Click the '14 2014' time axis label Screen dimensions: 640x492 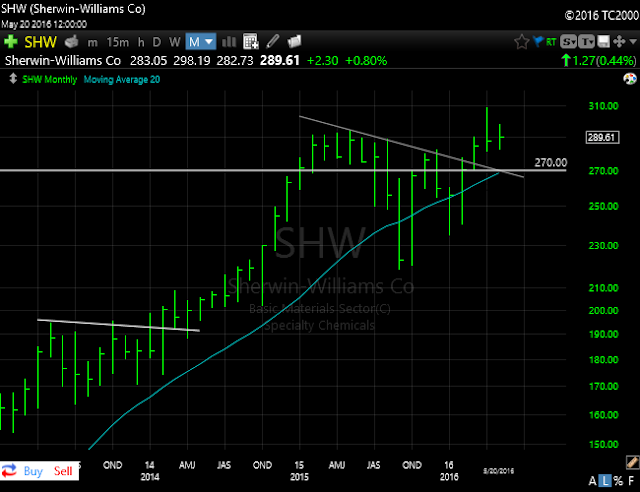point(150,471)
